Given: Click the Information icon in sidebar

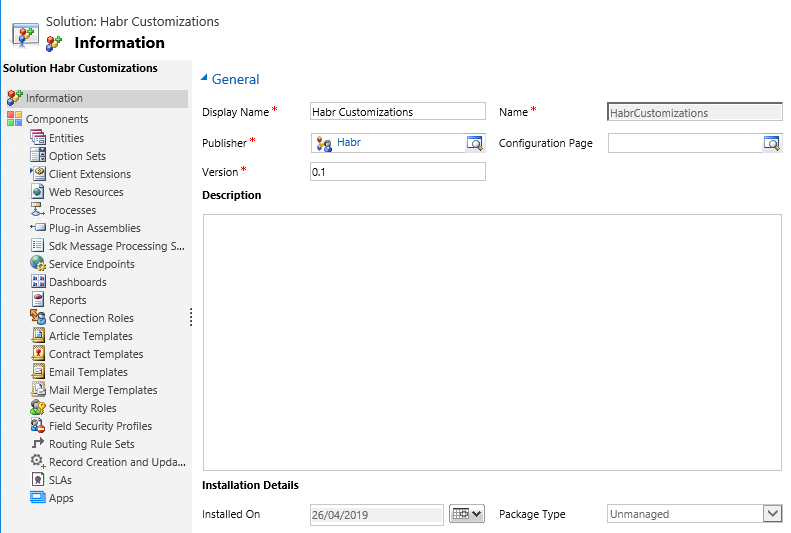Looking at the screenshot, I should click(x=15, y=98).
